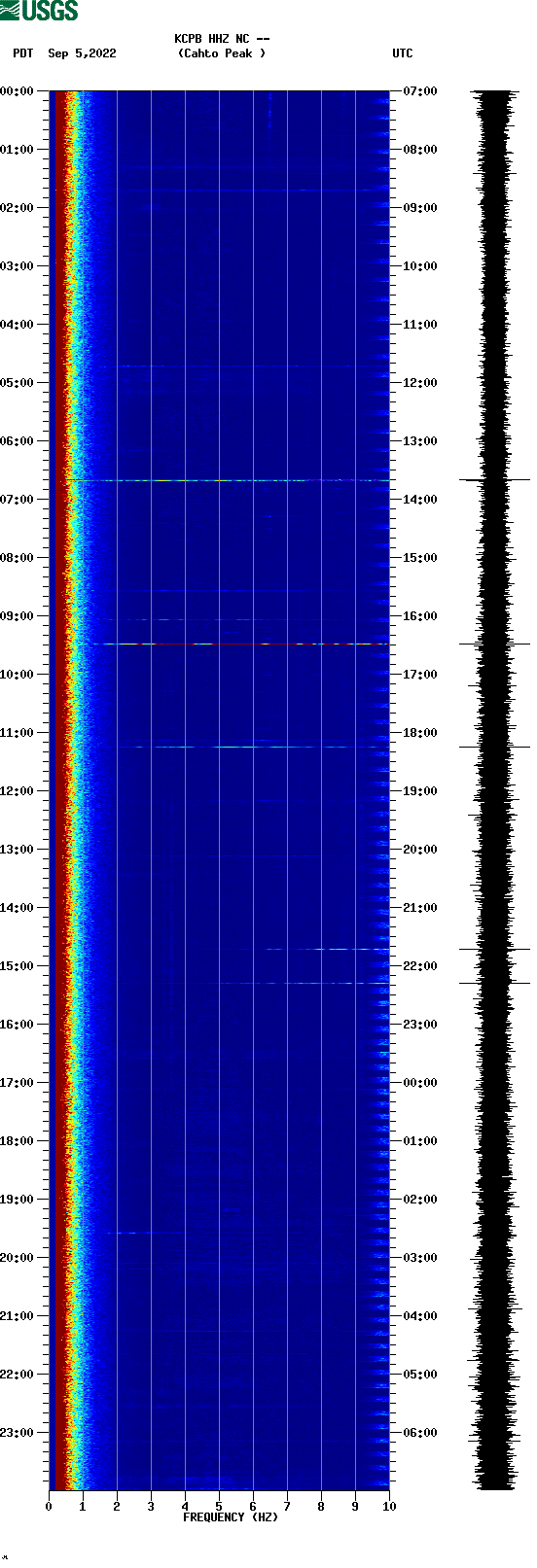Click the 23:00 PDT time label
This screenshot has height=1568, width=537.
coord(18,1433)
